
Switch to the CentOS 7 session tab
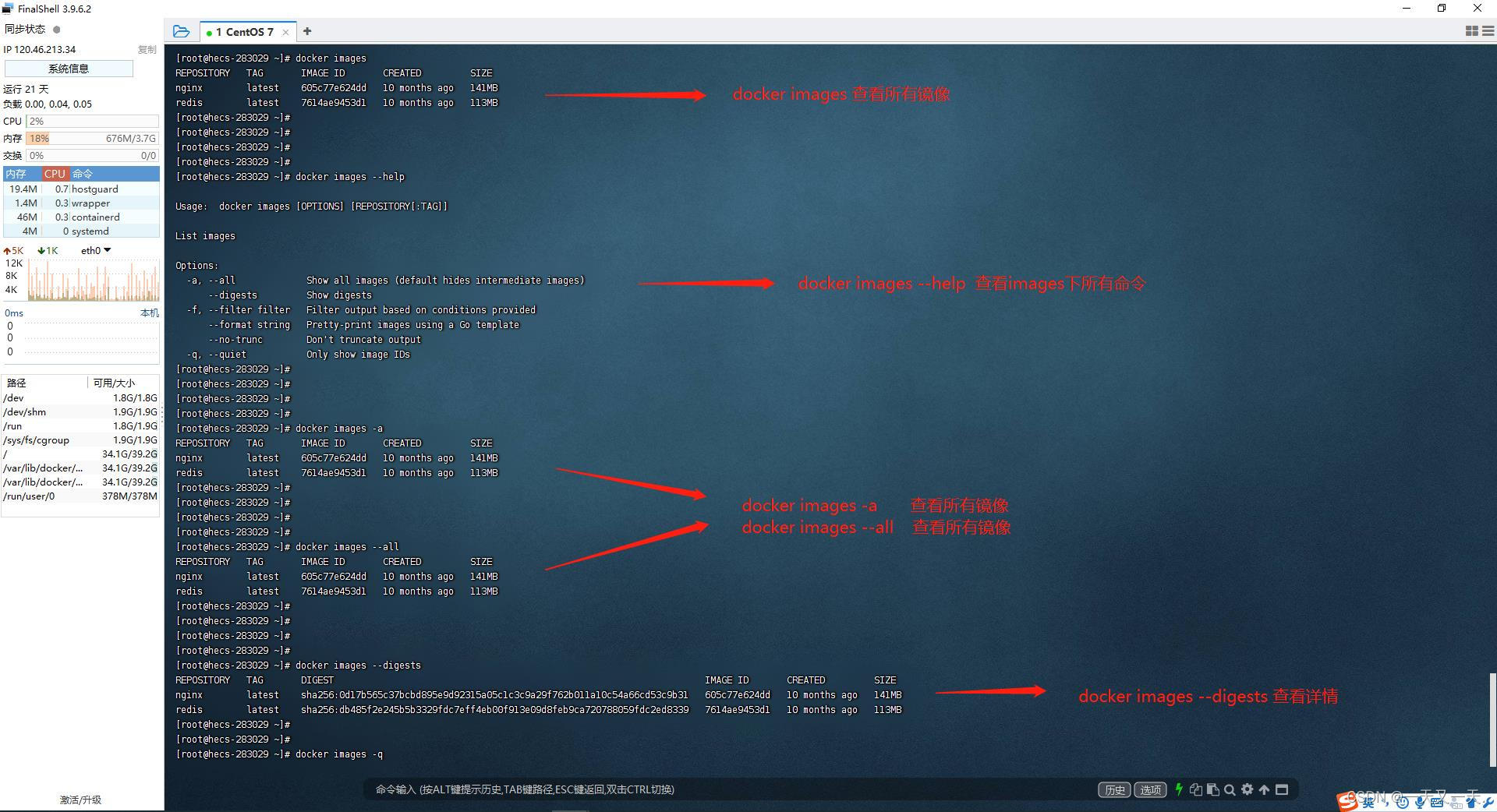244,31
